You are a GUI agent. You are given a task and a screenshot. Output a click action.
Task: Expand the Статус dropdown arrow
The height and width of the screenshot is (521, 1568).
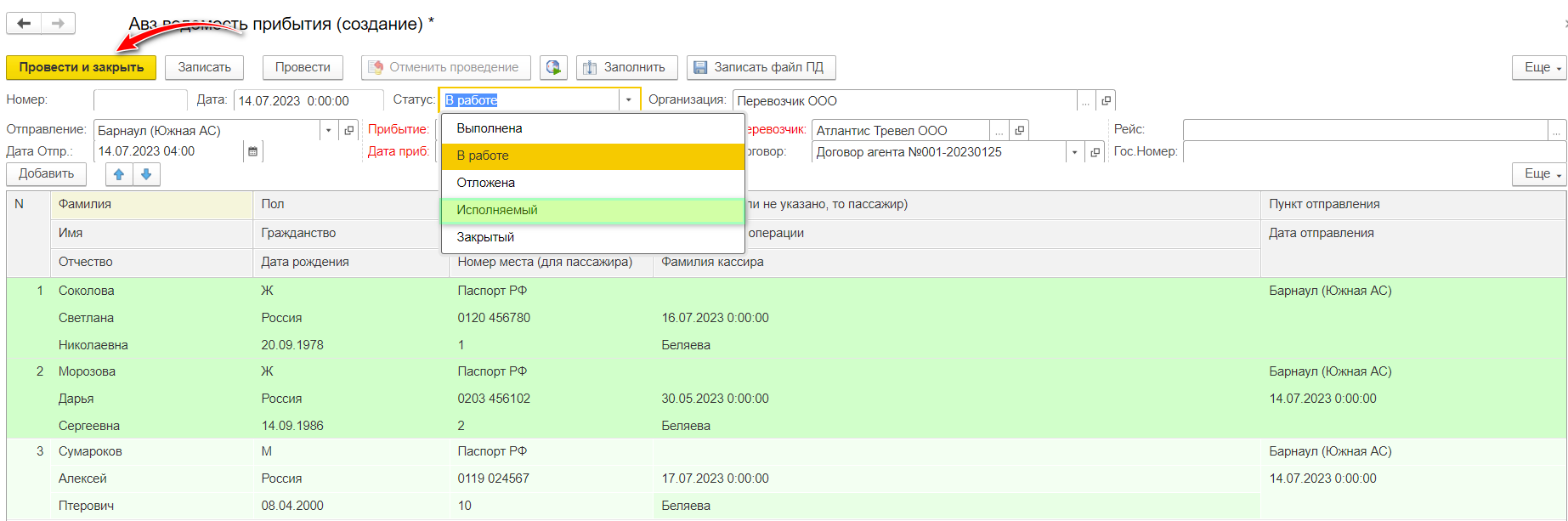click(628, 100)
